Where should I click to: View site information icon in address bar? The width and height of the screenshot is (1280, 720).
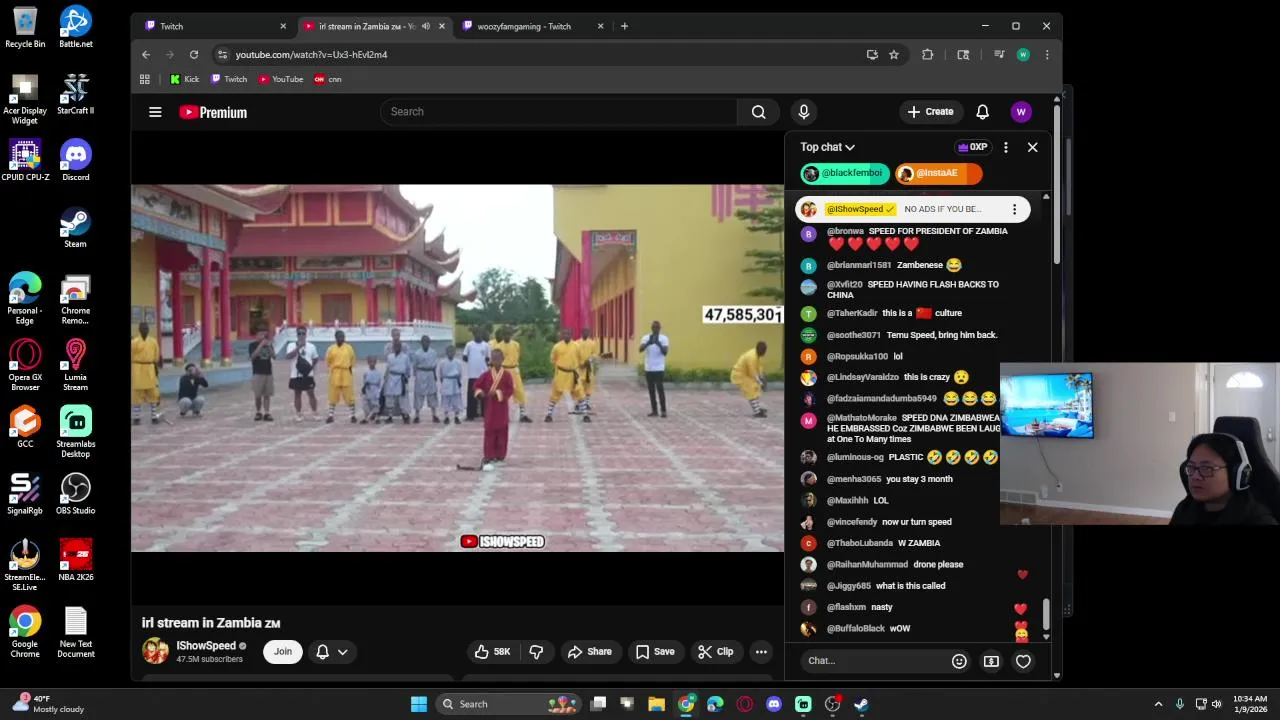(x=222, y=55)
